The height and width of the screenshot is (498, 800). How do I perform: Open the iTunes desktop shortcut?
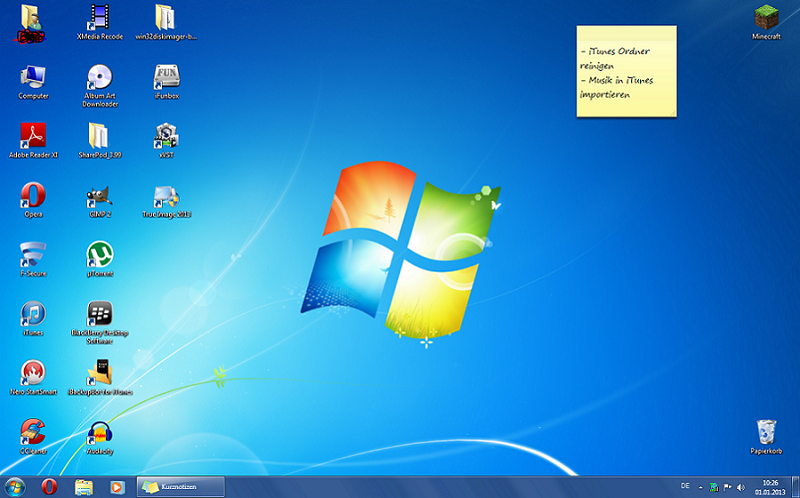[33, 318]
